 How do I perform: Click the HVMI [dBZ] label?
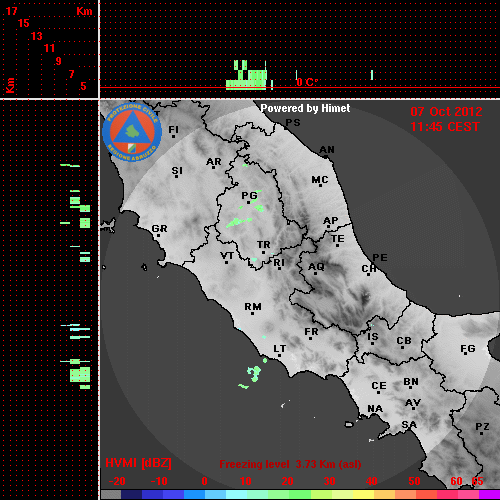click(138, 463)
